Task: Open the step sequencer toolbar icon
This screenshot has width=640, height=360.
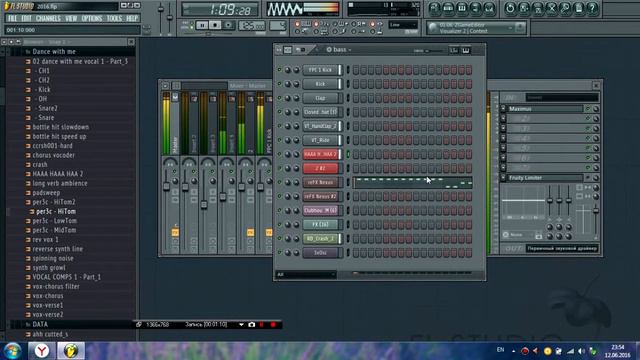Action: click(448, 8)
